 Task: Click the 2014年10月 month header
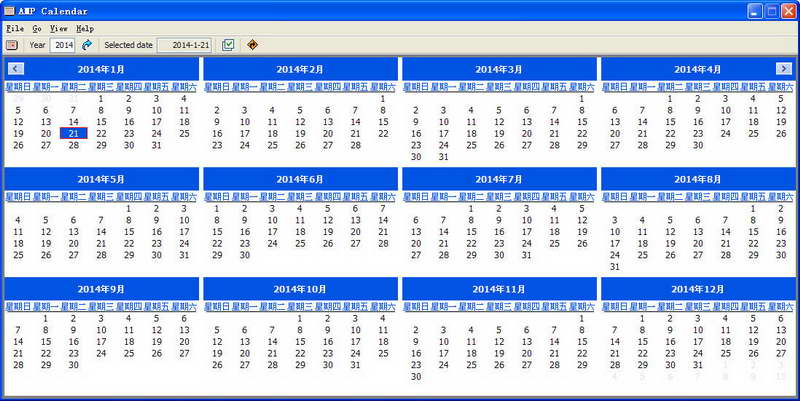pos(300,289)
